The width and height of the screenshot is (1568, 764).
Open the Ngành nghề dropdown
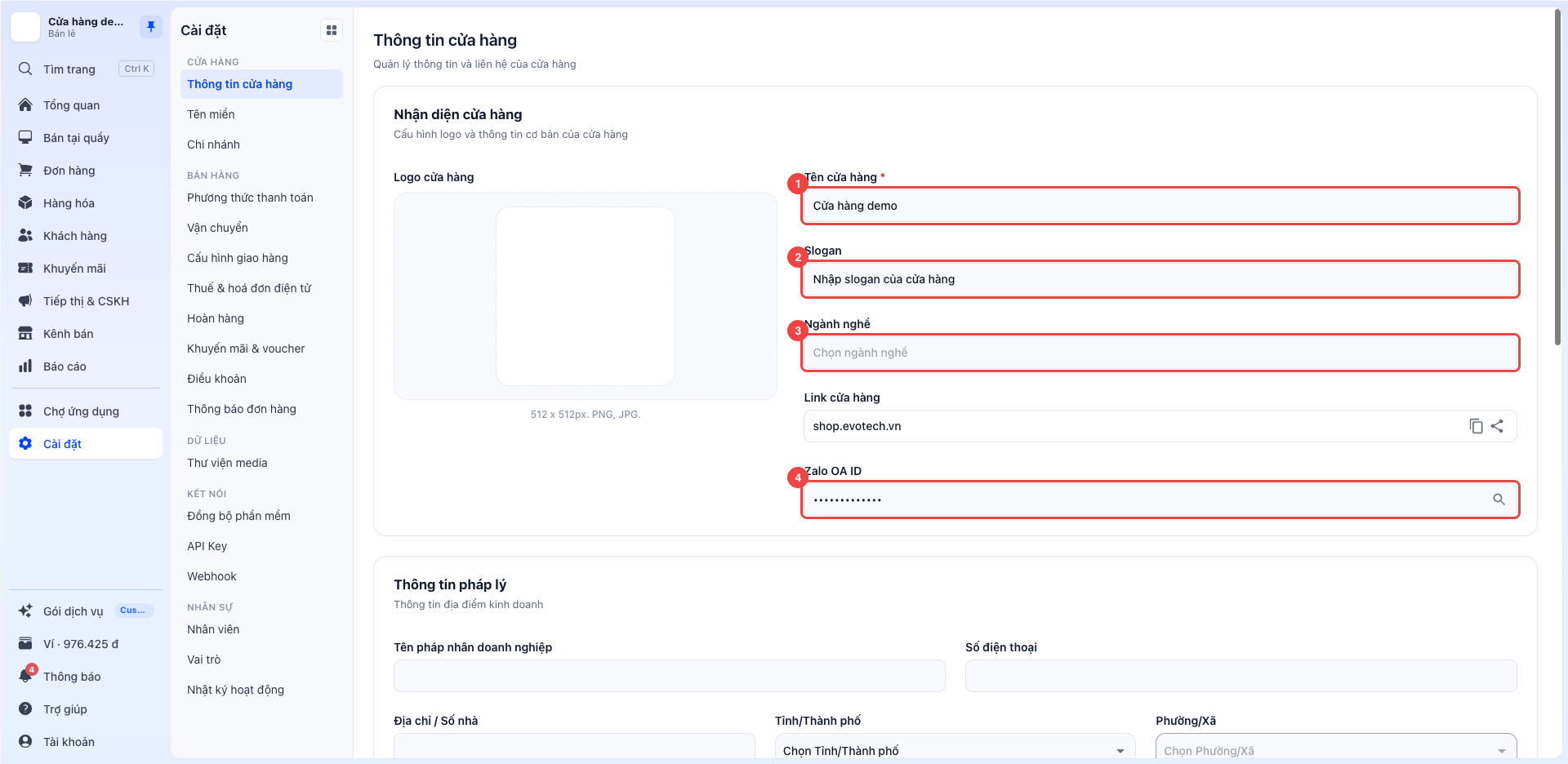(1160, 353)
